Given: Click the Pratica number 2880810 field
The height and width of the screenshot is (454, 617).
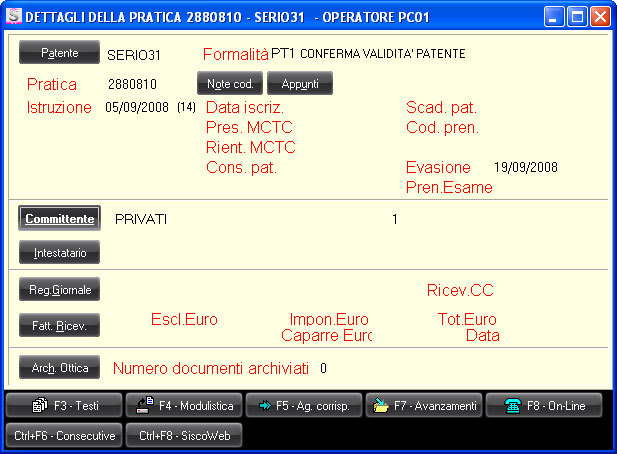Looking at the screenshot, I should click(132, 84).
